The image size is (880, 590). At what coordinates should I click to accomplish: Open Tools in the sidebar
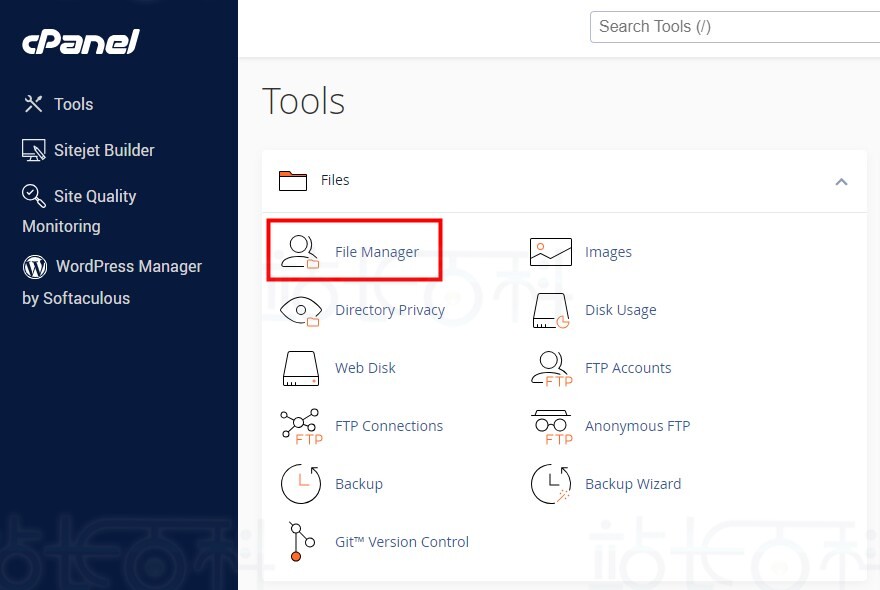(x=72, y=104)
